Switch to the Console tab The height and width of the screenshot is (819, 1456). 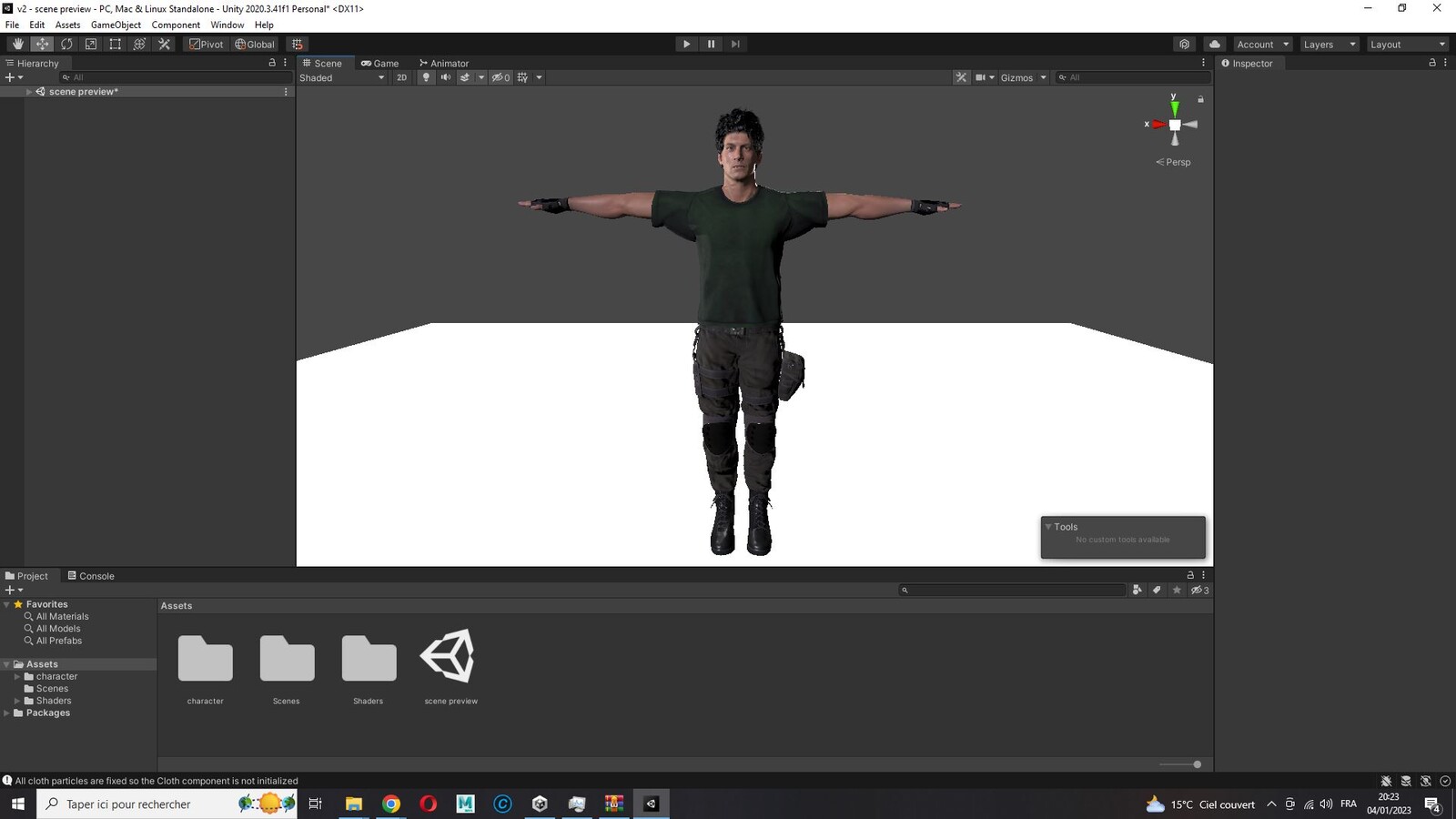click(91, 576)
